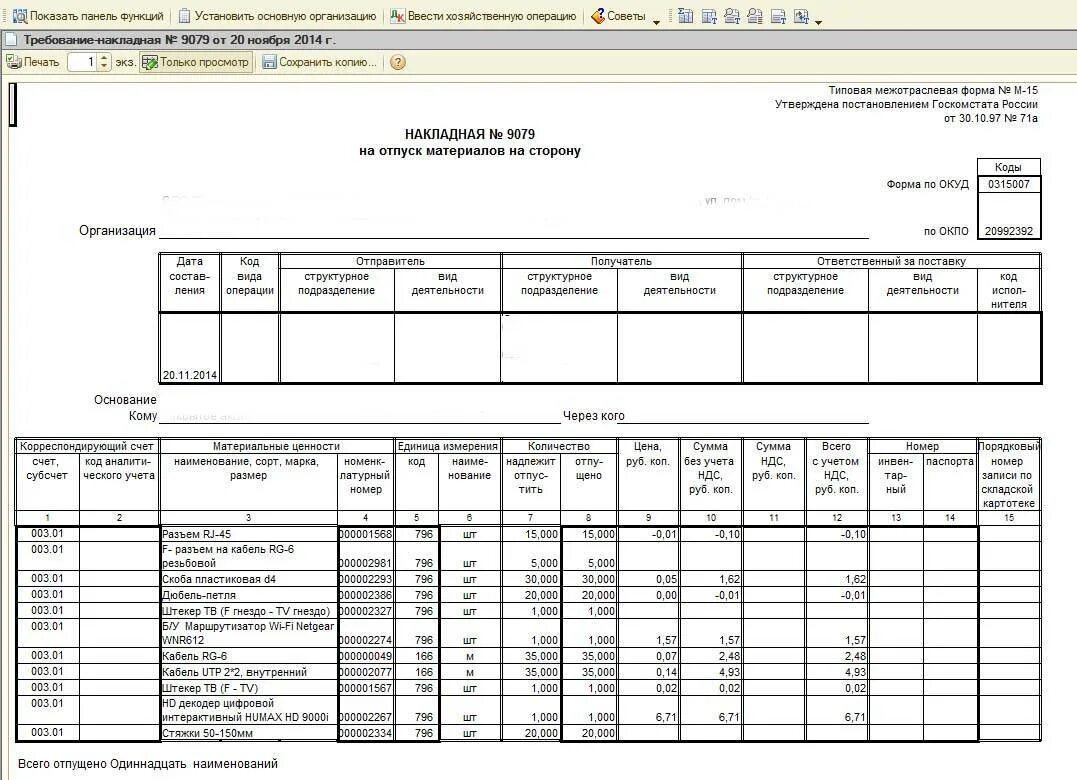Click the Ввести хозяйственную операцию icon
Screen dimensions: 1077x780
(397, 16)
